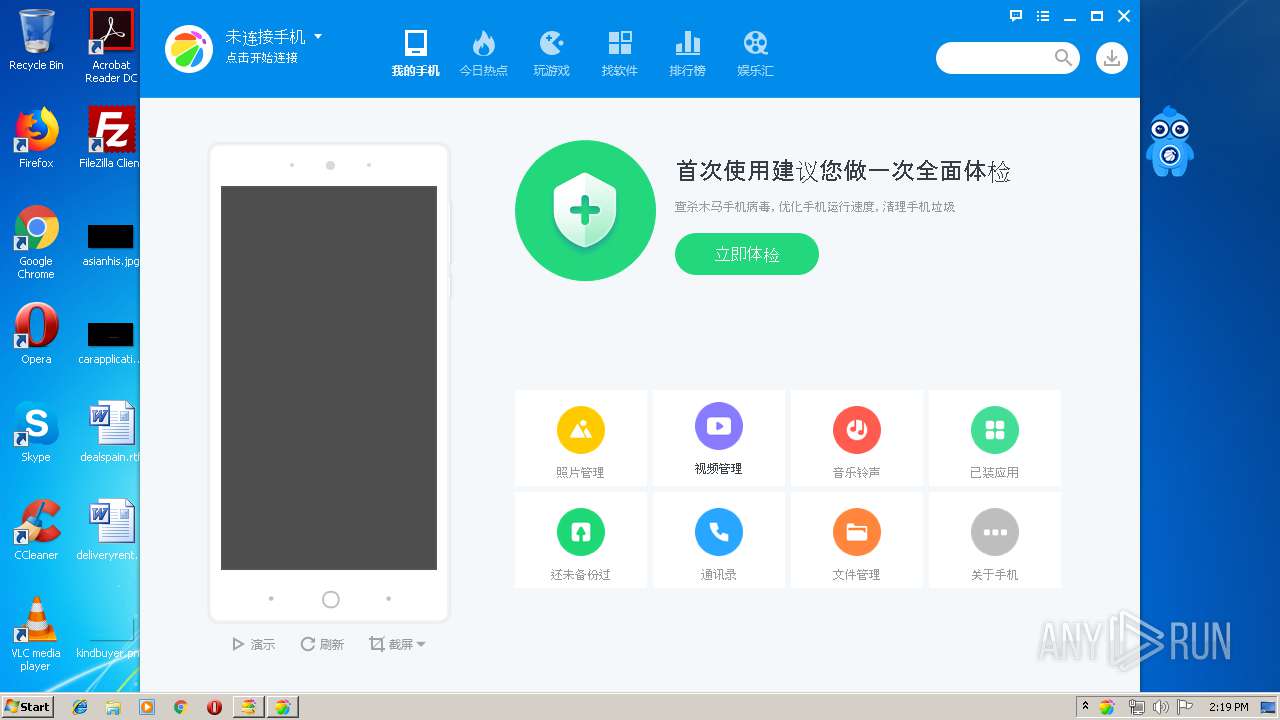Screen dimensions: 1280x720
Task: Switch to 娱乐汇 tab
Action: (x=755, y=53)
